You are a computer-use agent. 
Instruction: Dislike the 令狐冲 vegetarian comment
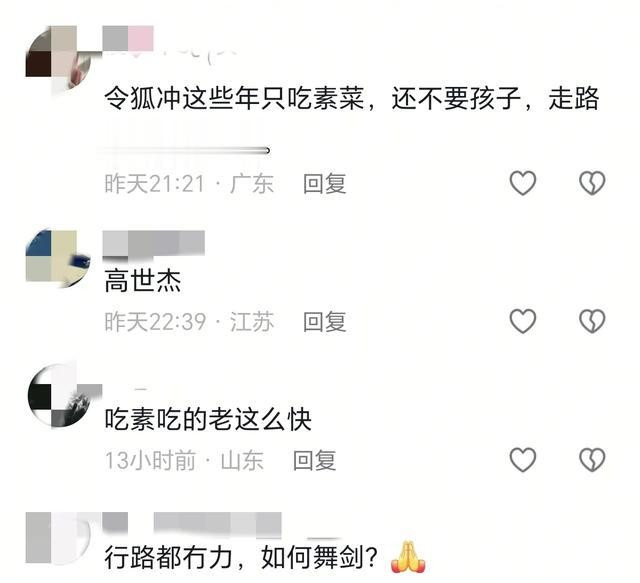point(592,182)
